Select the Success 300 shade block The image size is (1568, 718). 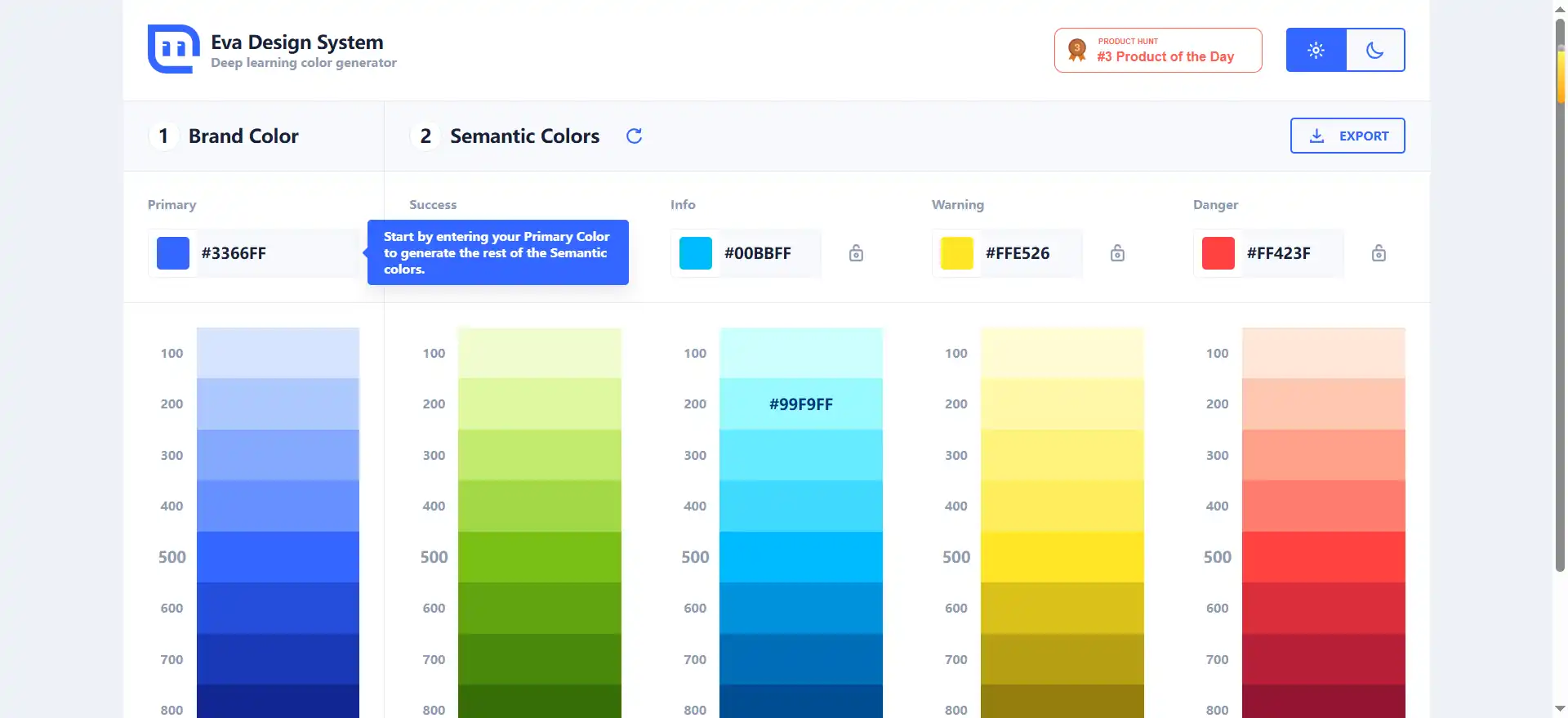point(540,455)
